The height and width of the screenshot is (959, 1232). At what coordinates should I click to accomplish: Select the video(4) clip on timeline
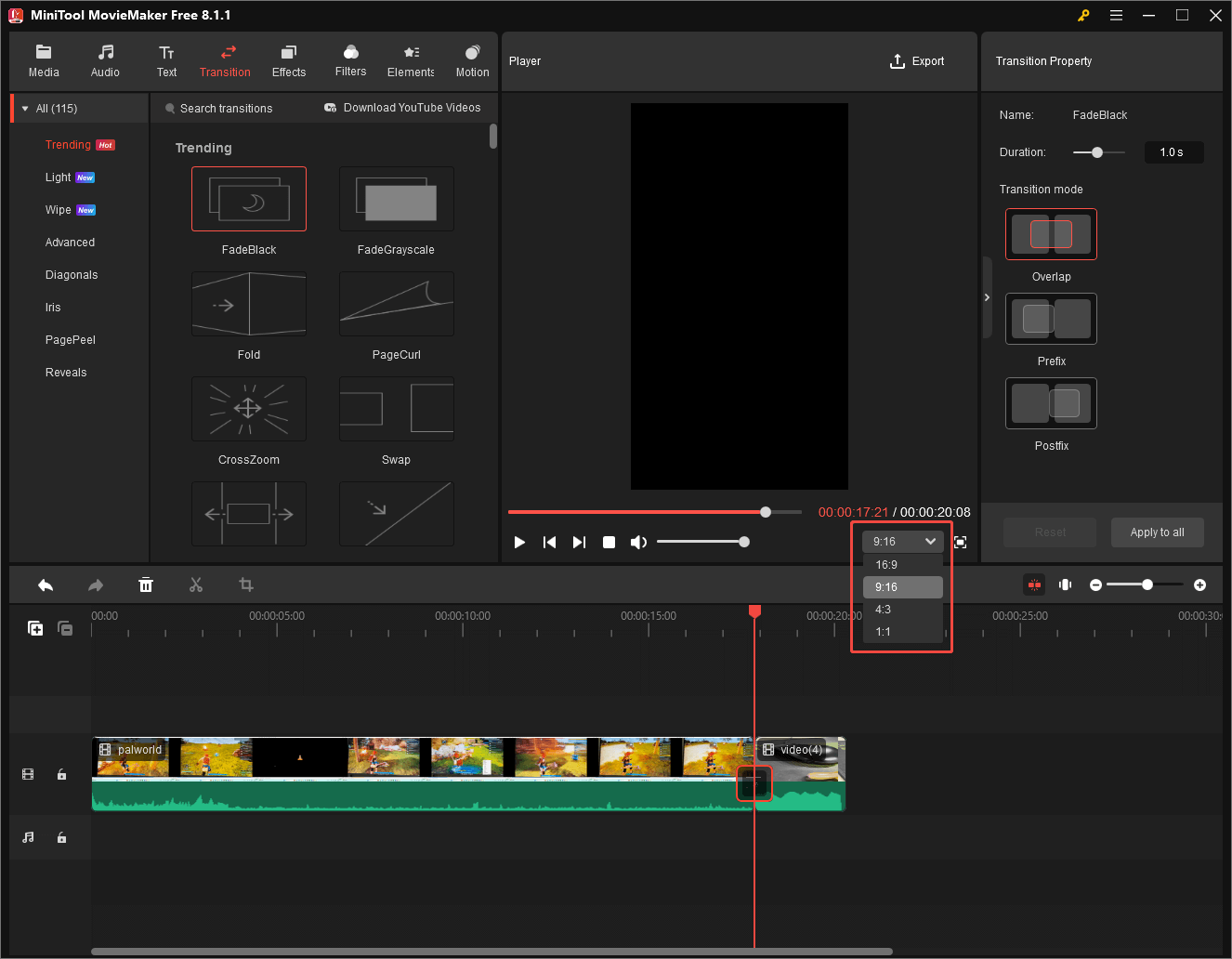tap(802, 773)
